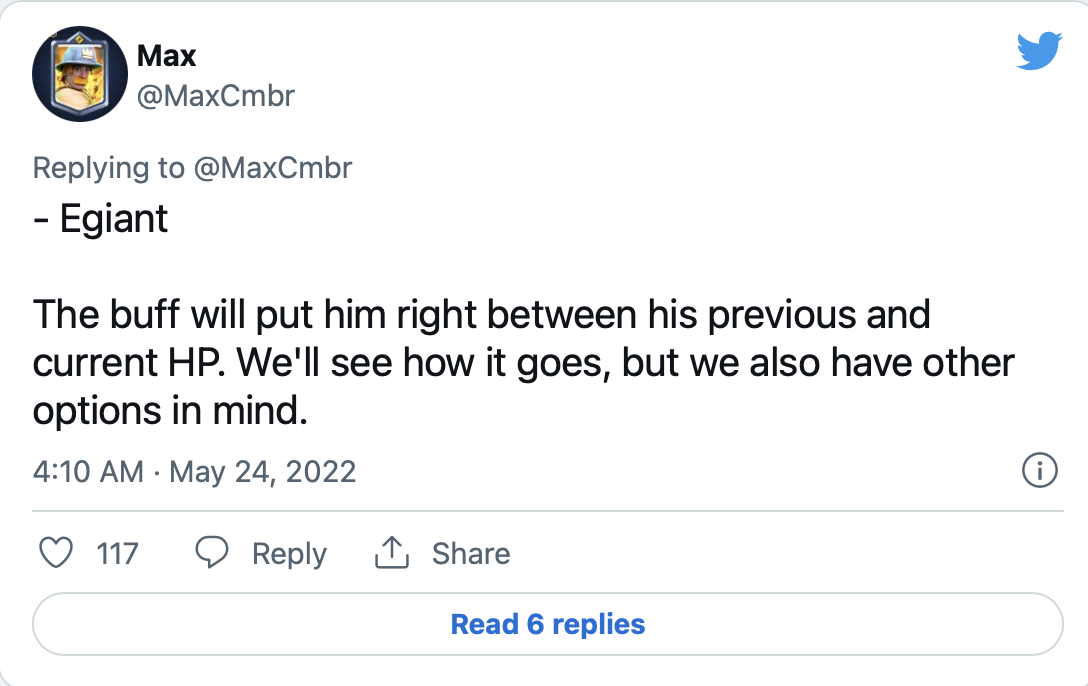Open Max's profile avatar picture
This screenshot has height=686, width=1088.
(80, 74)
